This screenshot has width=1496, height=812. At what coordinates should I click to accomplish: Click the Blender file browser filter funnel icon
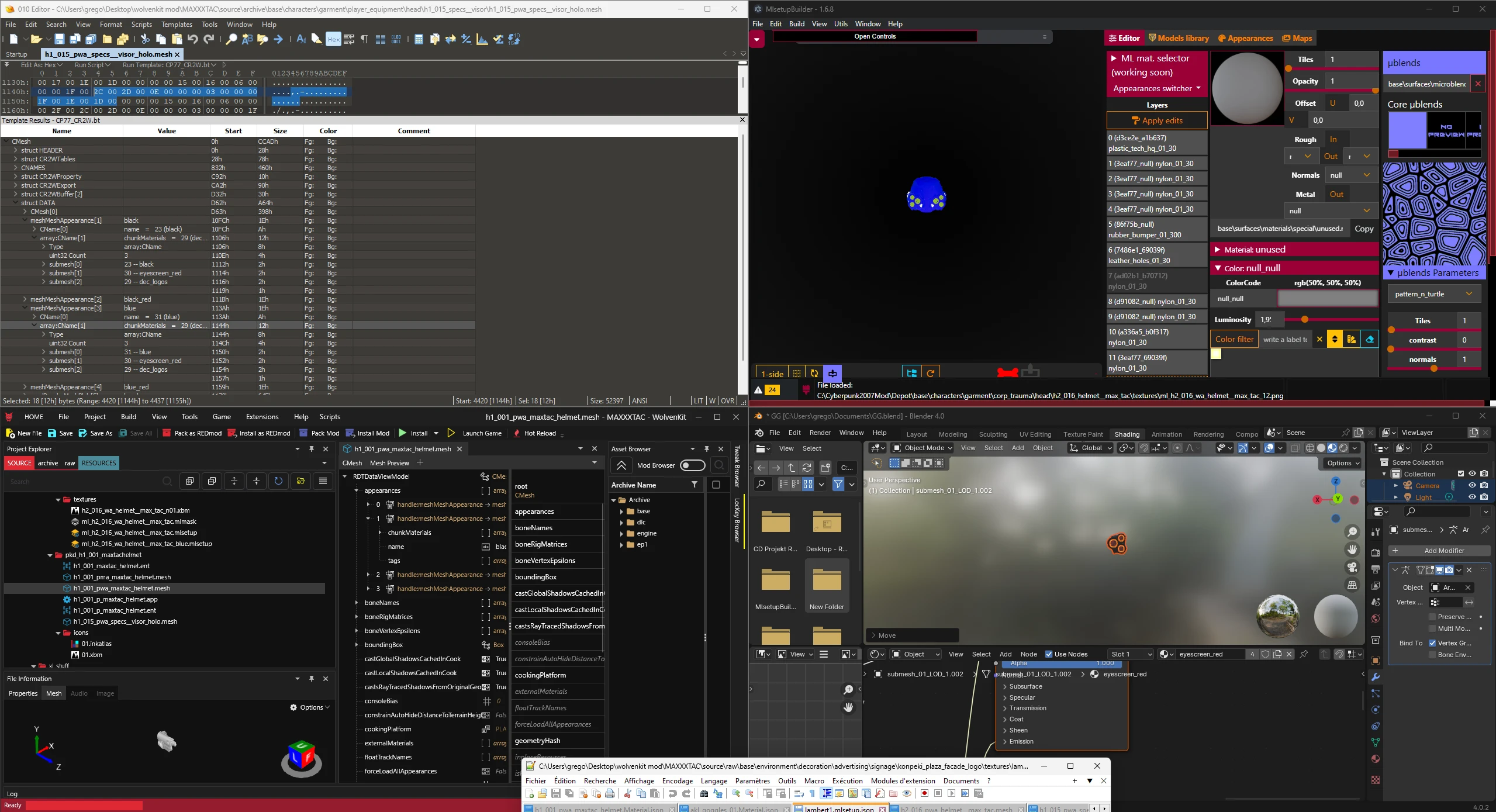pyautogui.click(x=838, y=484)
